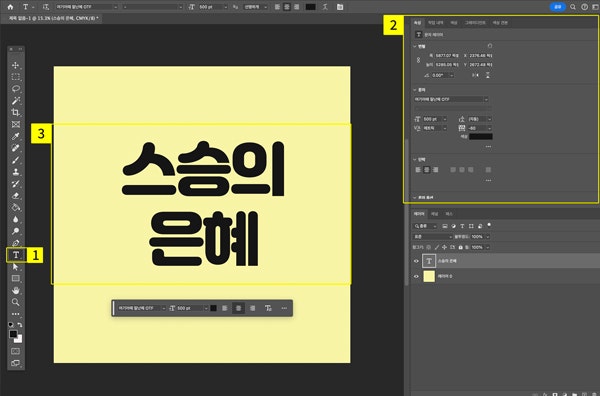
Task: Swap foreground and background colors
Action: [x=20, y=325]
